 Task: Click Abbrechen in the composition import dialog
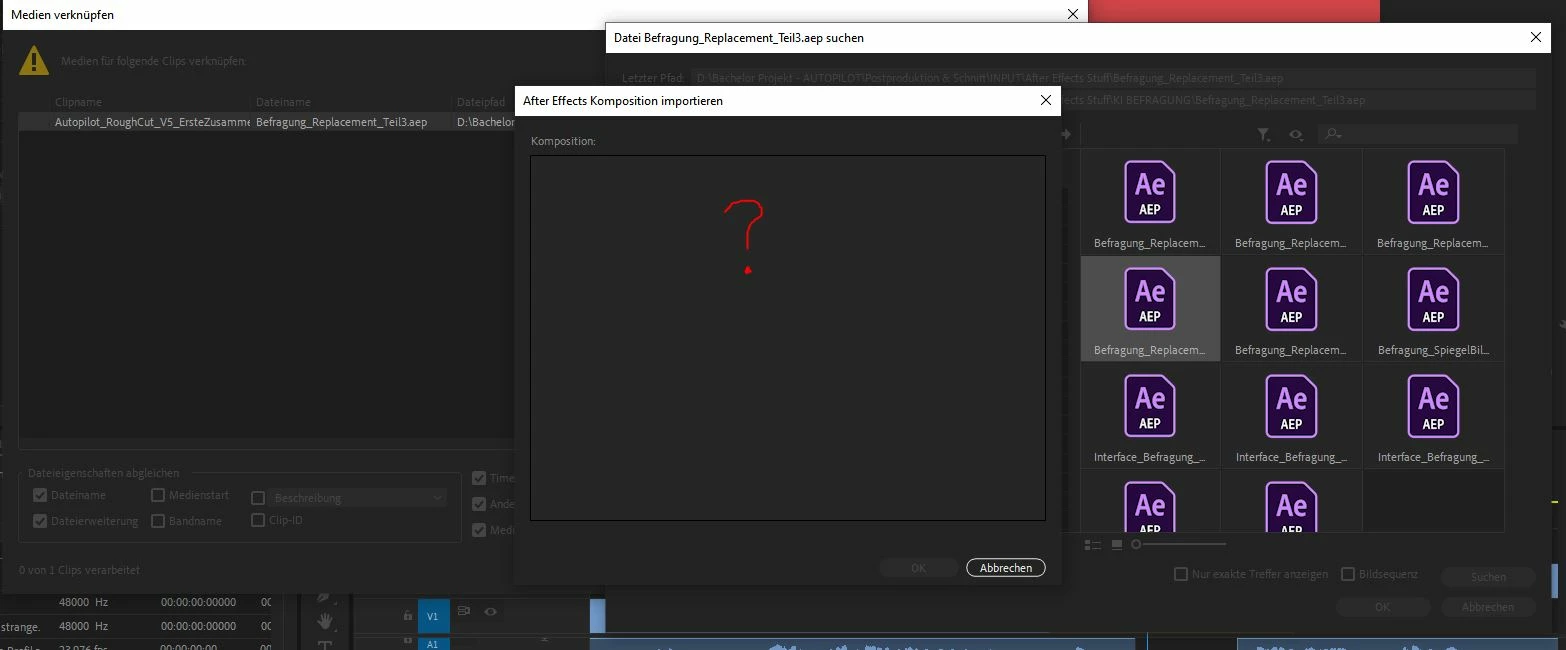click(1006, 568)
